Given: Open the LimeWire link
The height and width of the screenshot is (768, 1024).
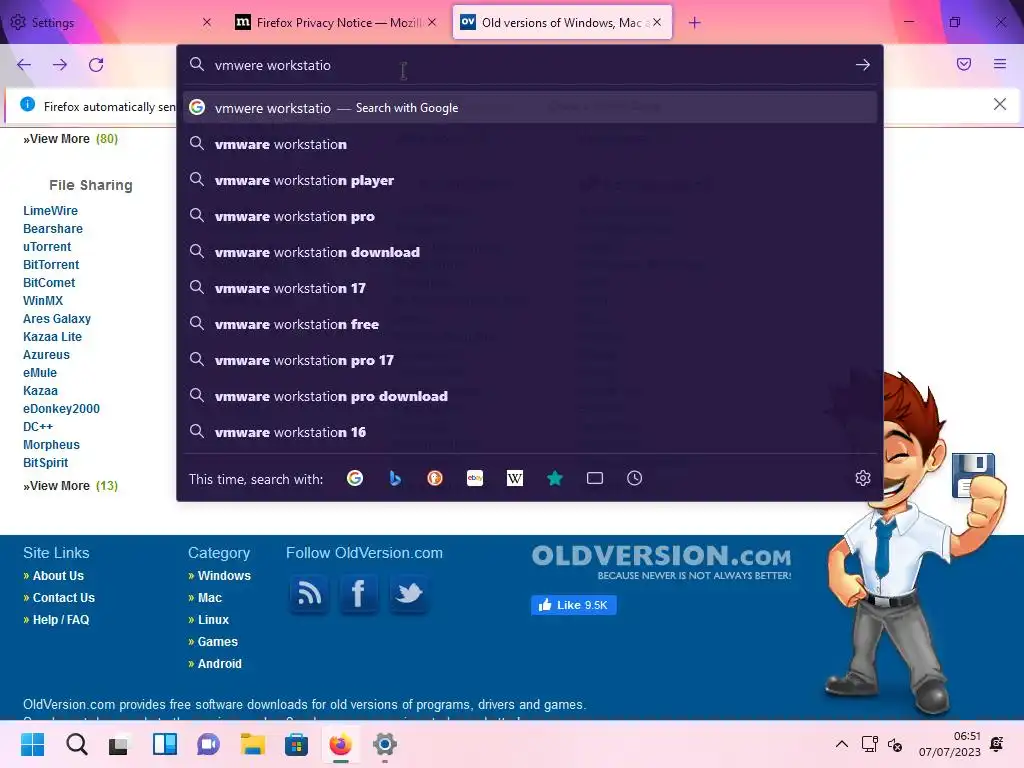Looking at the screenshot, I should coord(50,211).
